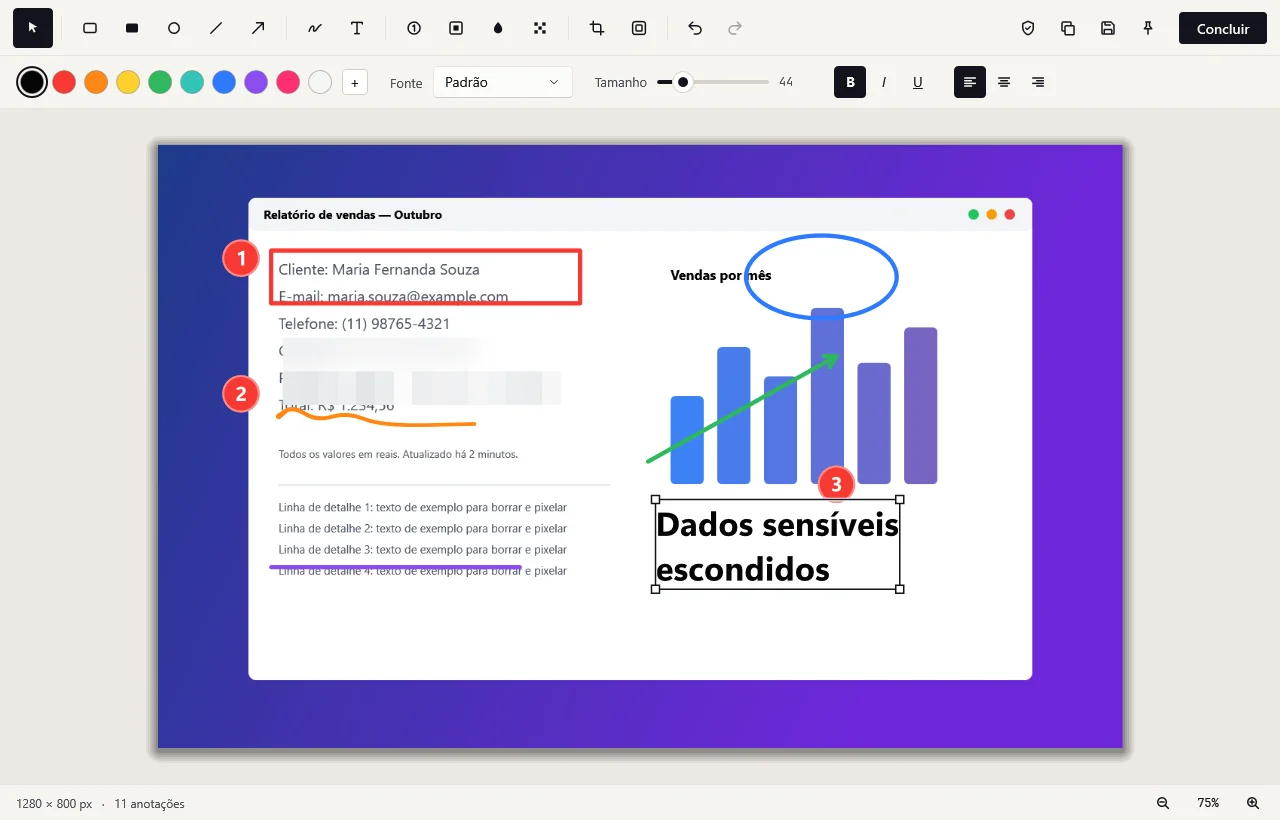Choose the filled rectangle tool
This screenshot has height=820, width=1280.
(132, 28)
